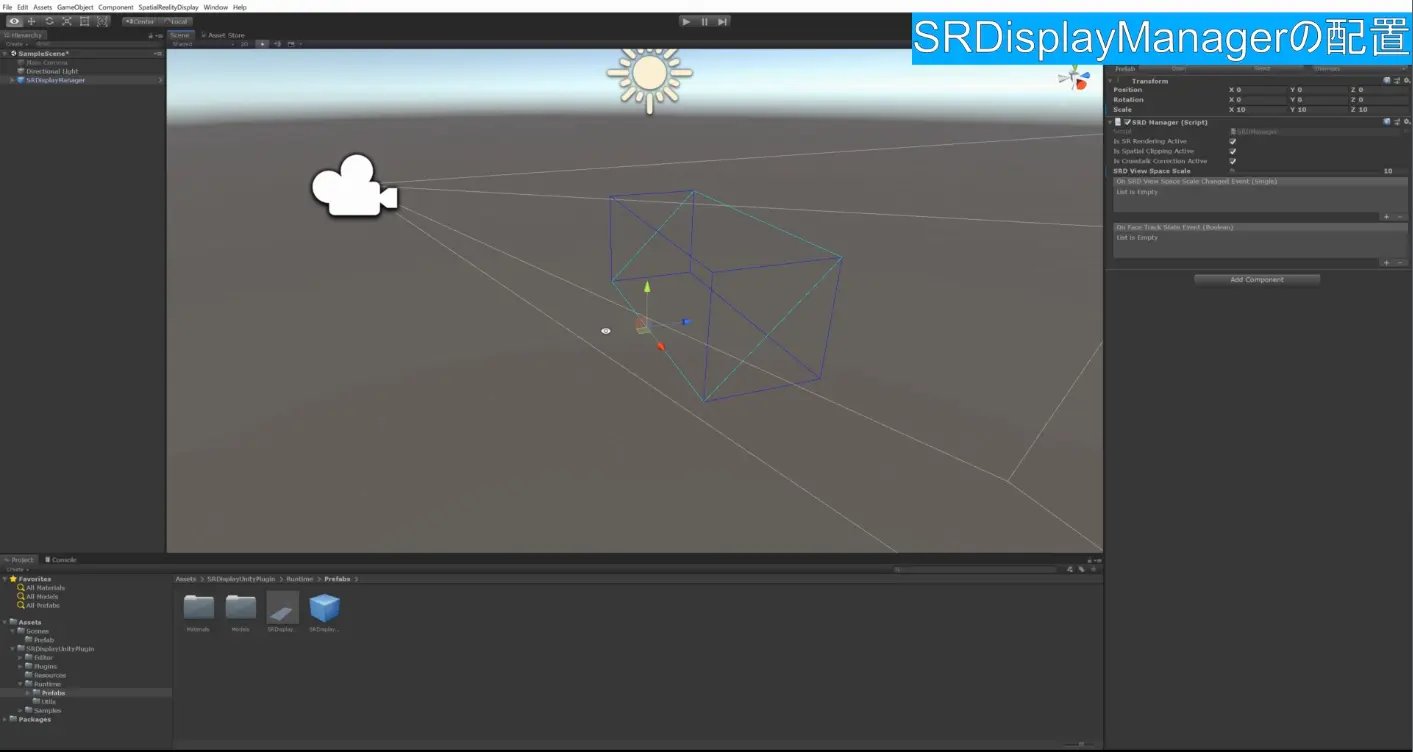Expand the Packages folder

pyautogui.click(x=6, y=719)
